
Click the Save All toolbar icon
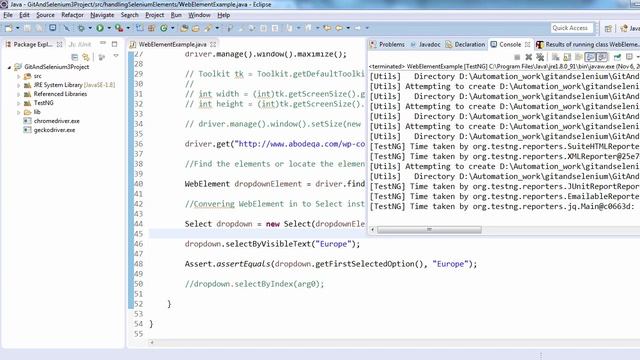tap(39, 28)
